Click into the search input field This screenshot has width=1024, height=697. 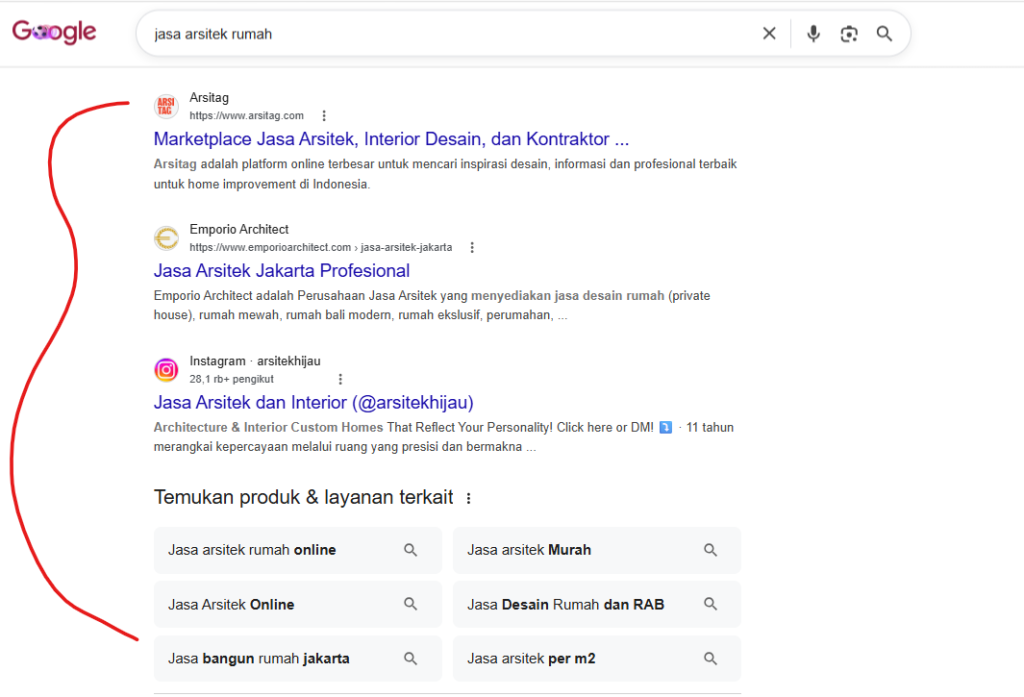[451, 34]
